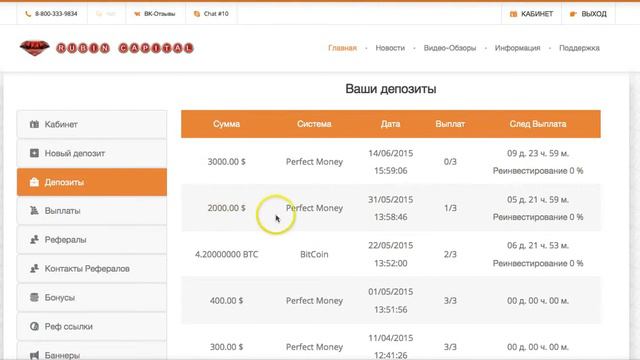This screenshot has height=360, width=640.
Task: Click the Баннеры megaphone icon
Action: click(x=34, y=355)
